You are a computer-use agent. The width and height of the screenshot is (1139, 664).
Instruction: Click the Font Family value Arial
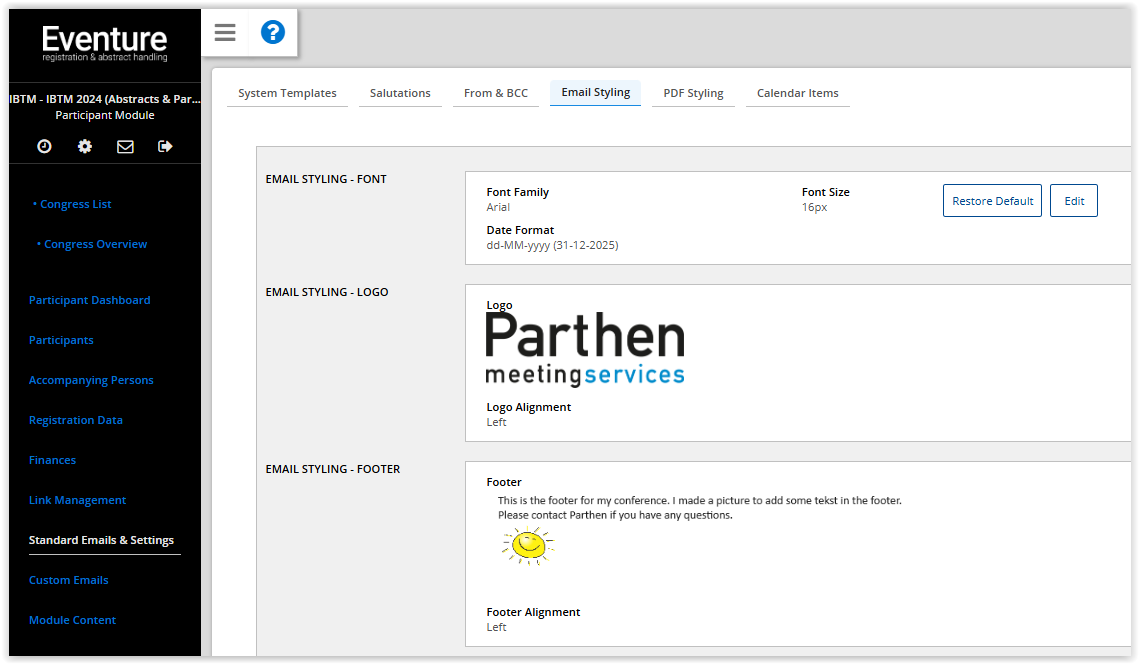click(498, 207)
